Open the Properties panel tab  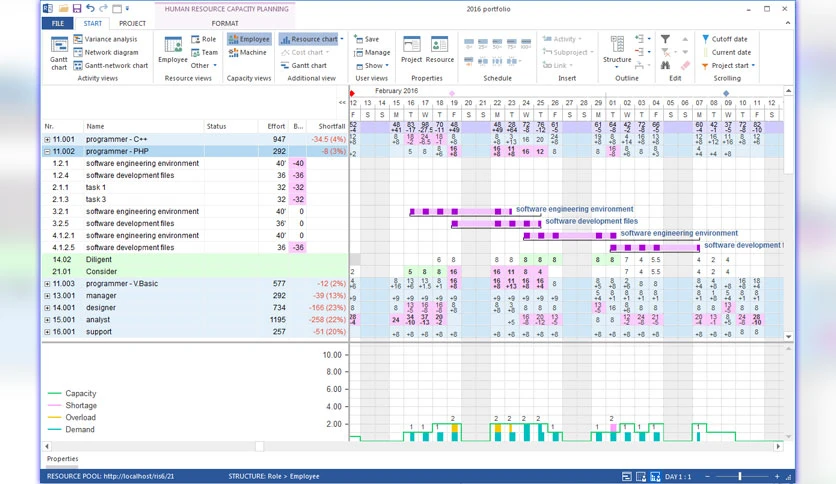62,459
